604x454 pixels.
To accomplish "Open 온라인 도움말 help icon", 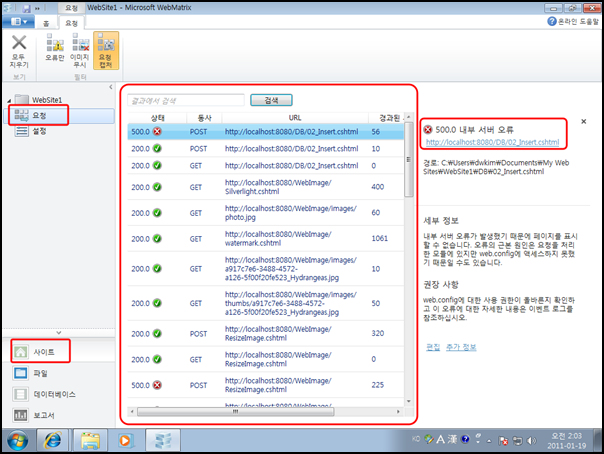I will 552,22.
